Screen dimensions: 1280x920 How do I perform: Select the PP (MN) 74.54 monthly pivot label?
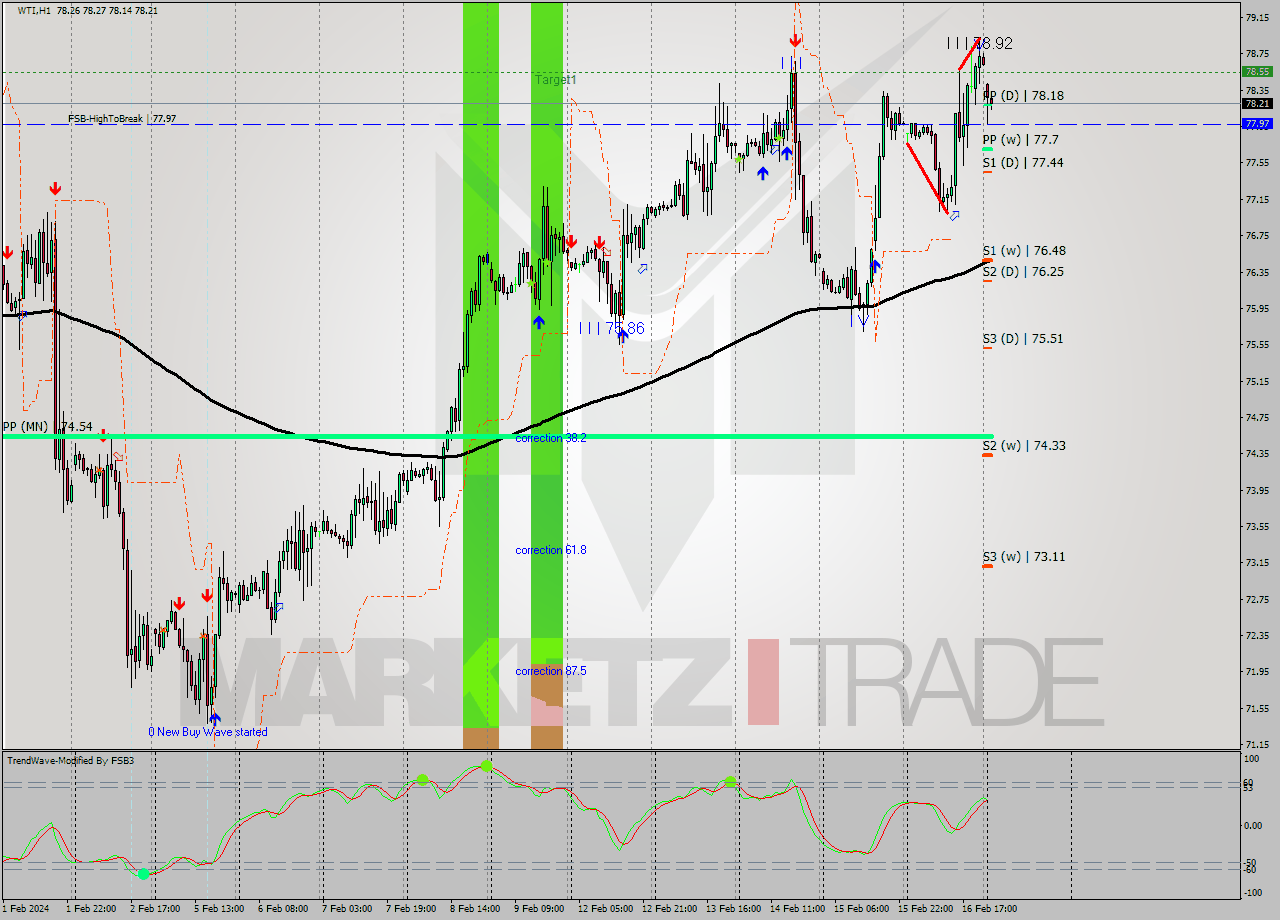point(48,426)
